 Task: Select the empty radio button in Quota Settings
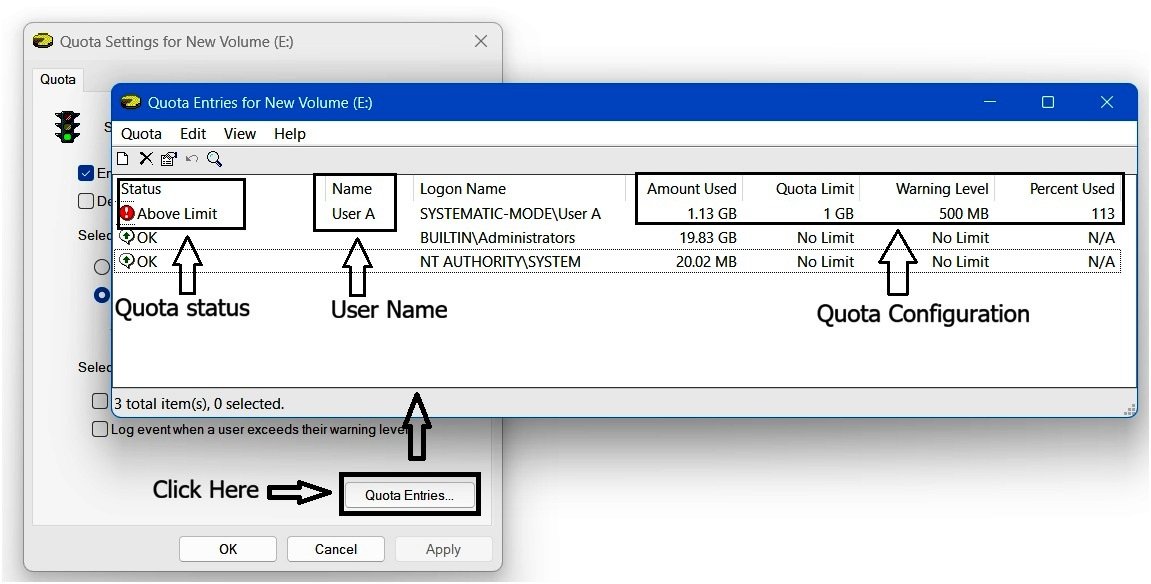pos(102,267)
